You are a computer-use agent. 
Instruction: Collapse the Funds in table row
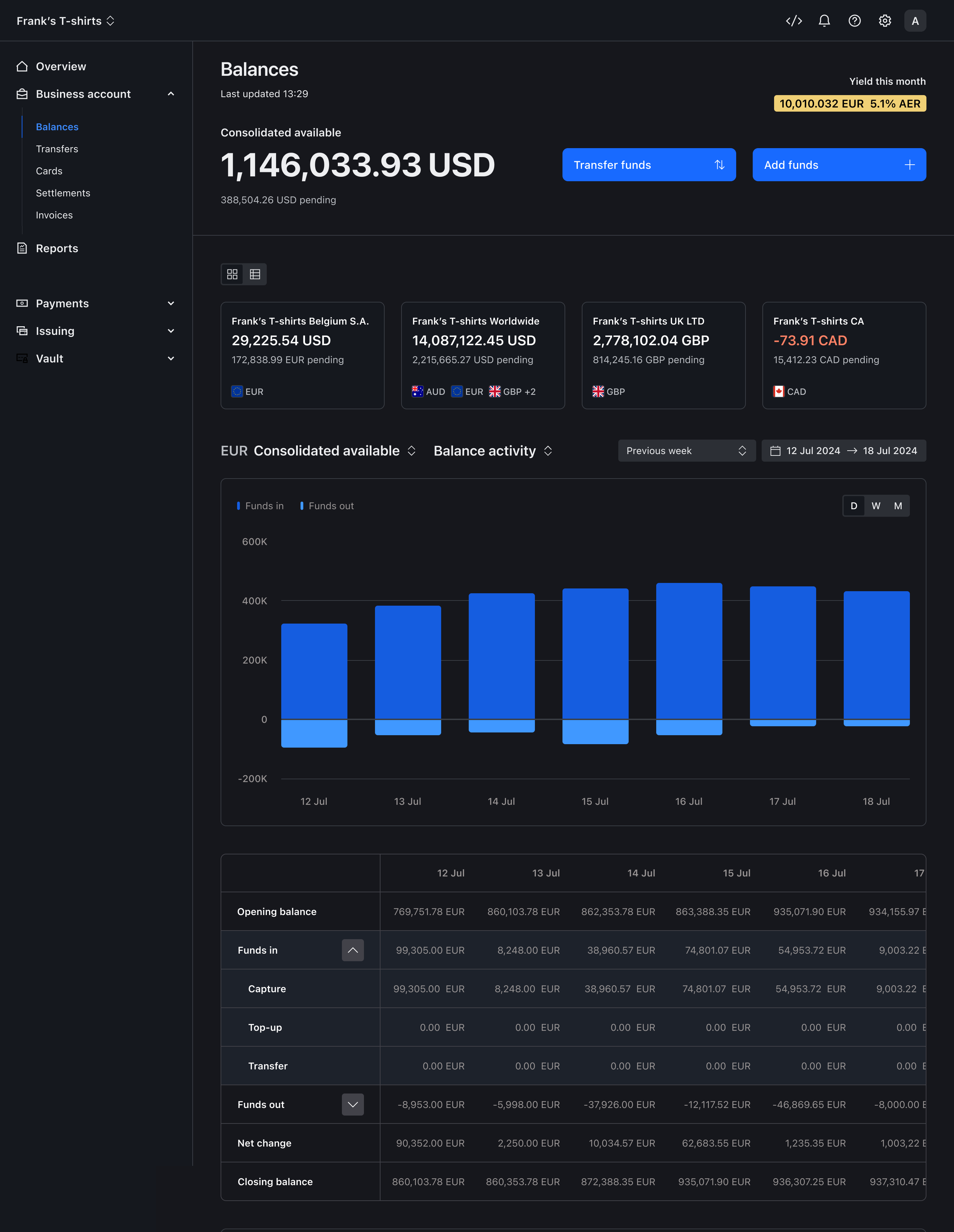click(x=353, y=950)
